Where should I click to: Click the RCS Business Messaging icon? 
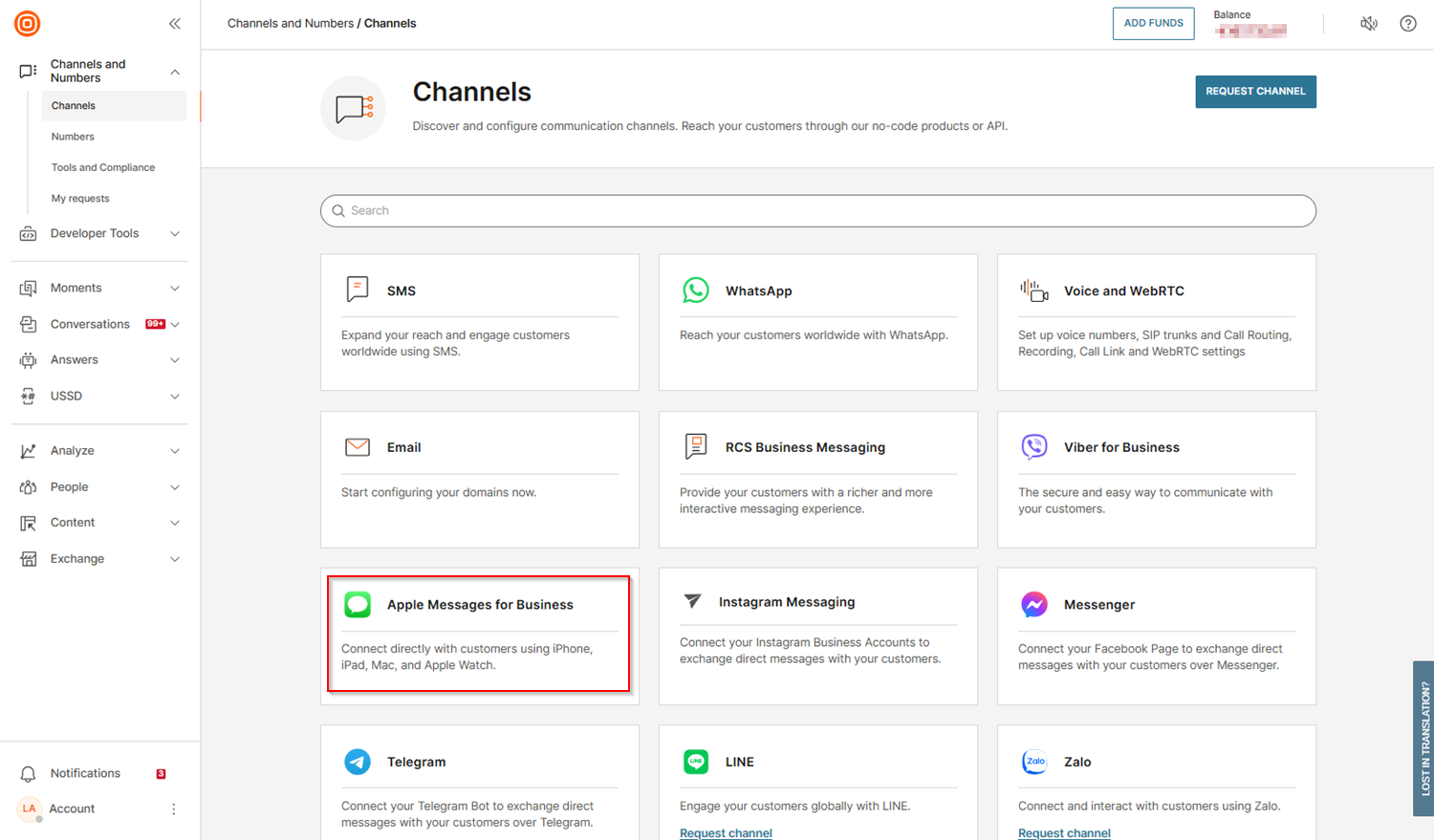tap(696, 446)
